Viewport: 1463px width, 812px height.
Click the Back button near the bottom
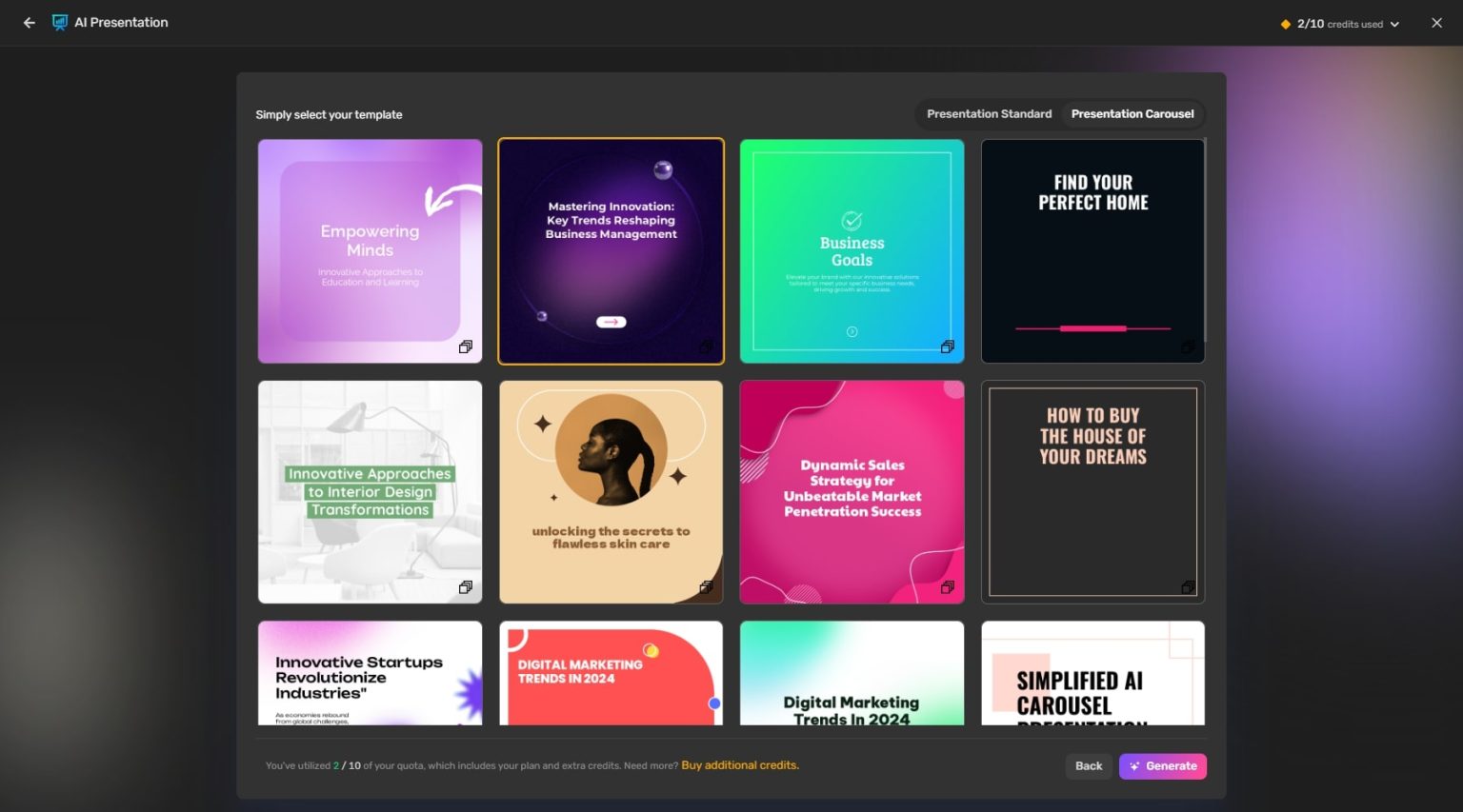click(1088, 765)
